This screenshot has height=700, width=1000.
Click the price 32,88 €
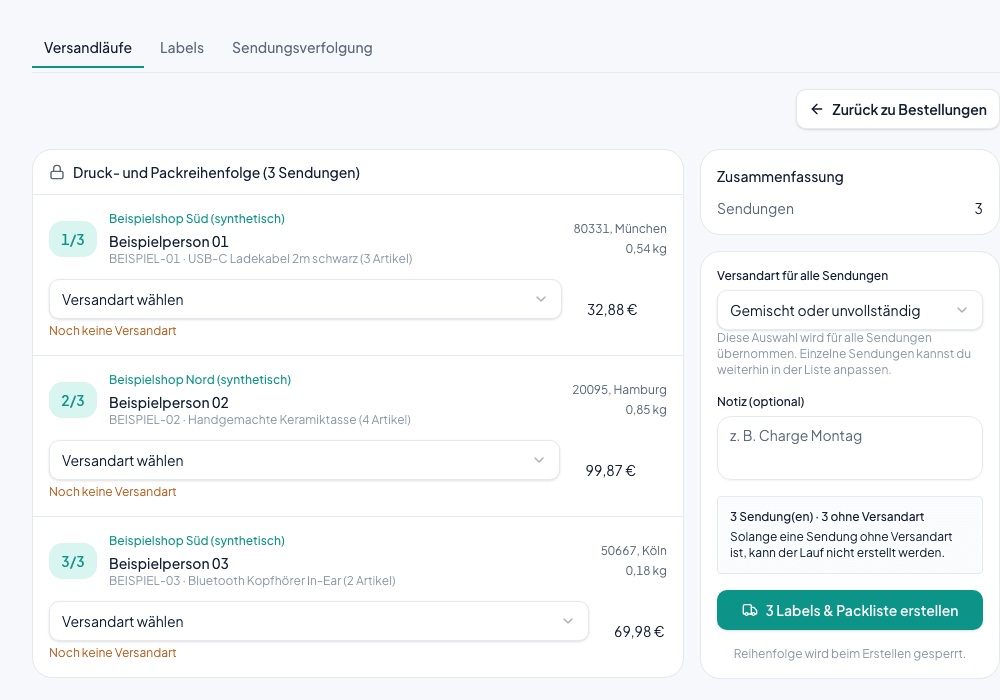coord(612,310)
